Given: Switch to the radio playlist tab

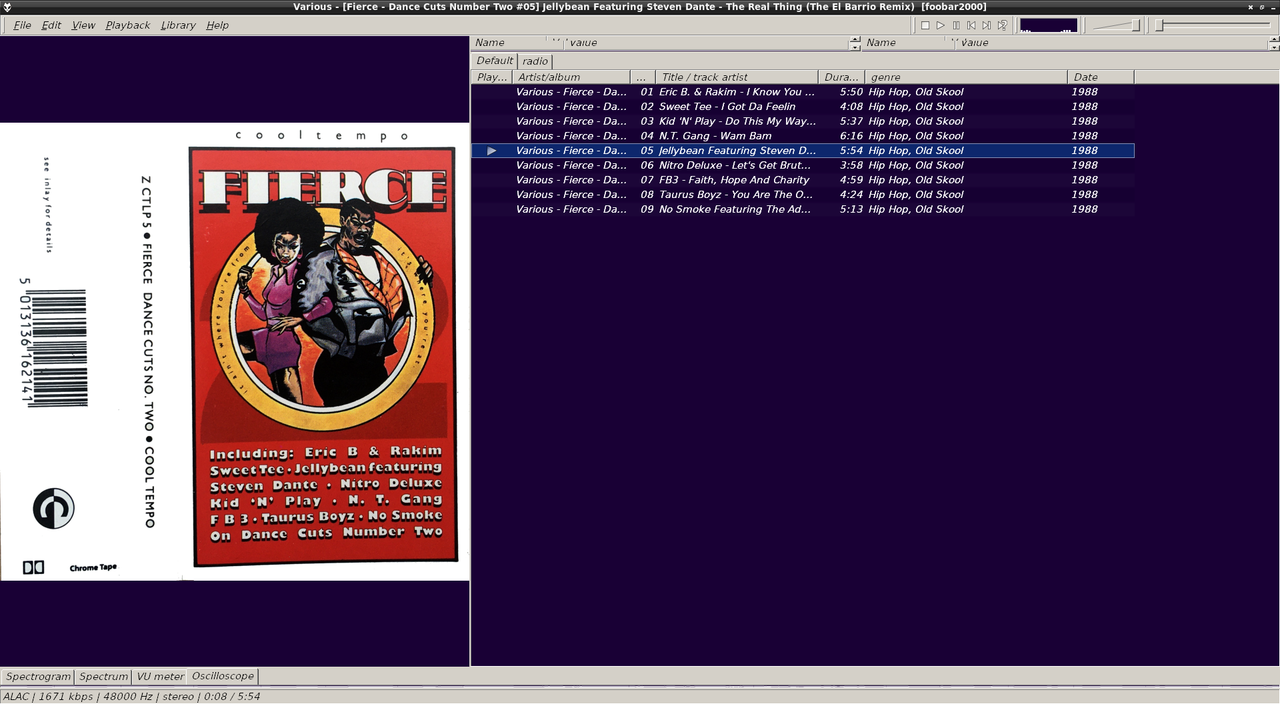Looking at the screenshot, I should pos(535,61).
